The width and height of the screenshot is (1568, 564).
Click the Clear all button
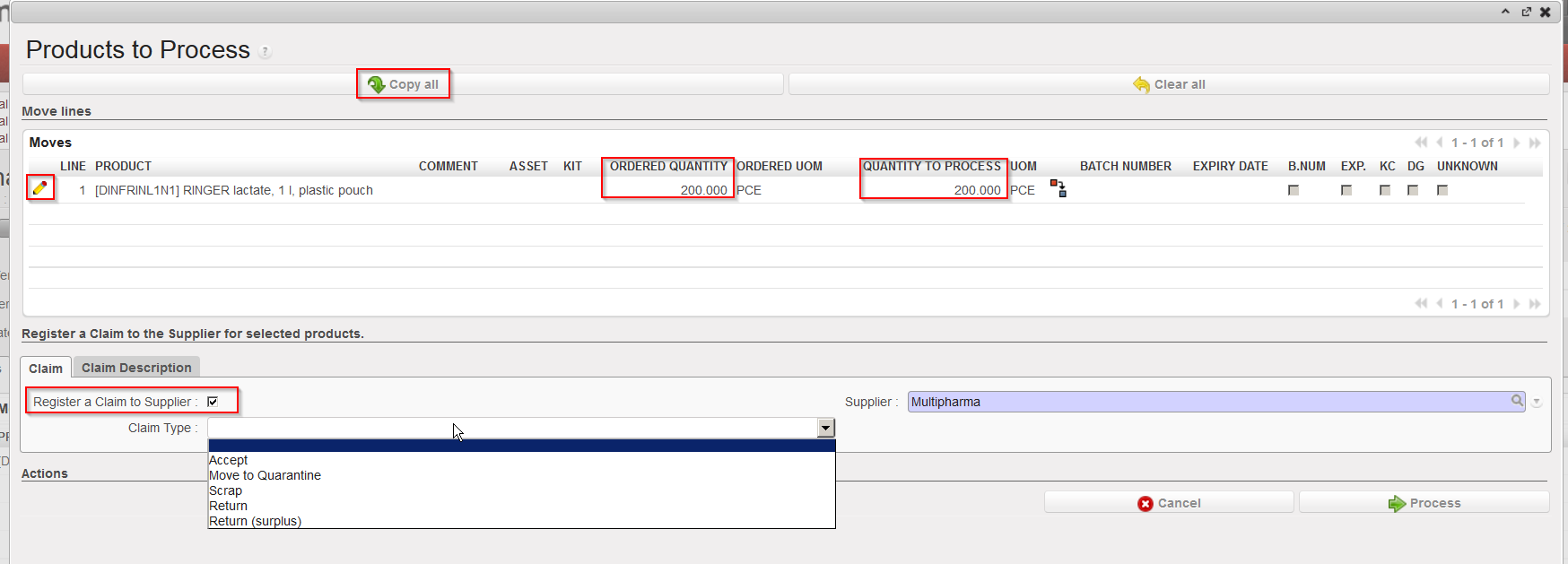1169,84
